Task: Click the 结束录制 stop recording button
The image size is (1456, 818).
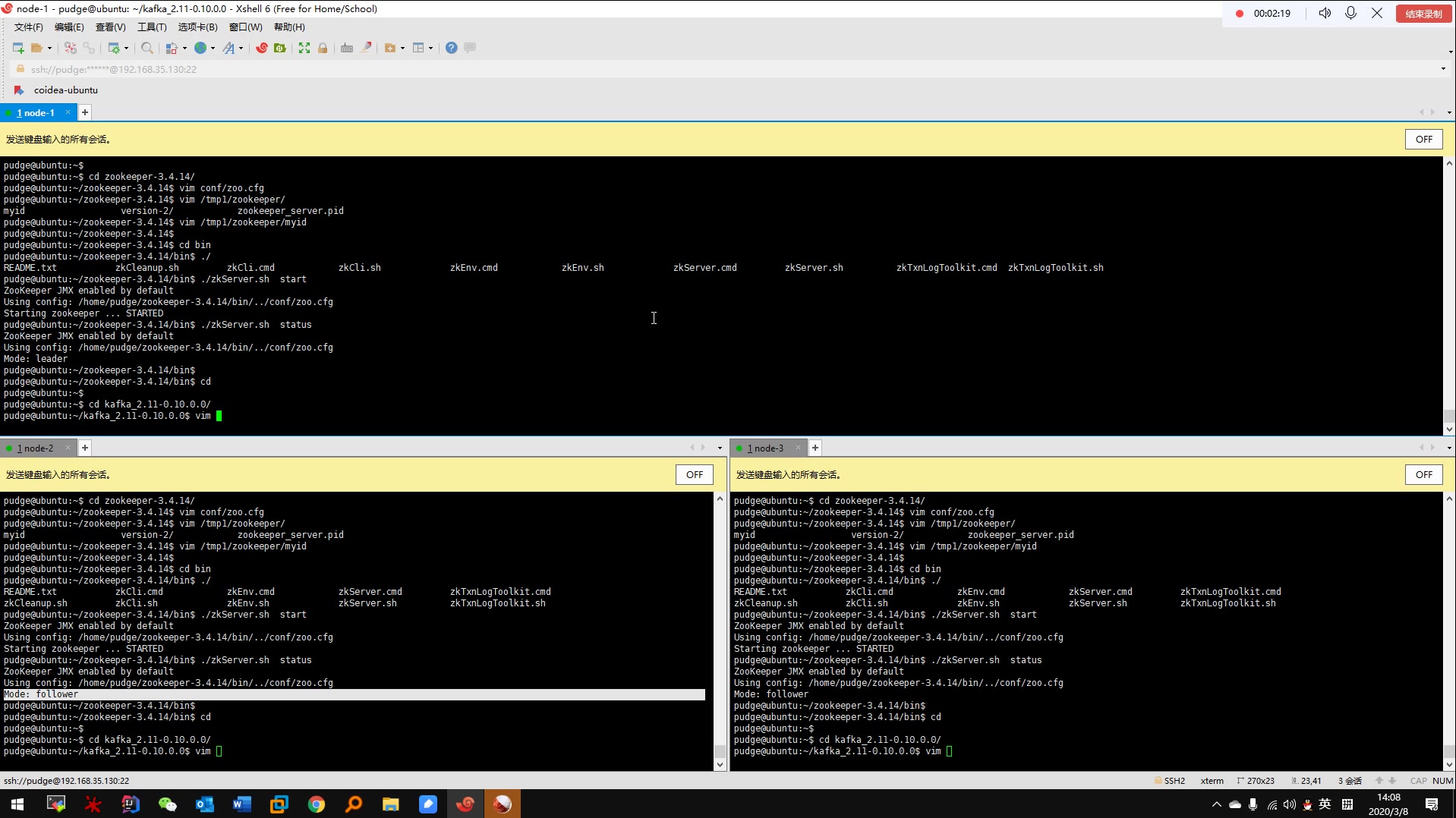Action: click(1423, 14)
